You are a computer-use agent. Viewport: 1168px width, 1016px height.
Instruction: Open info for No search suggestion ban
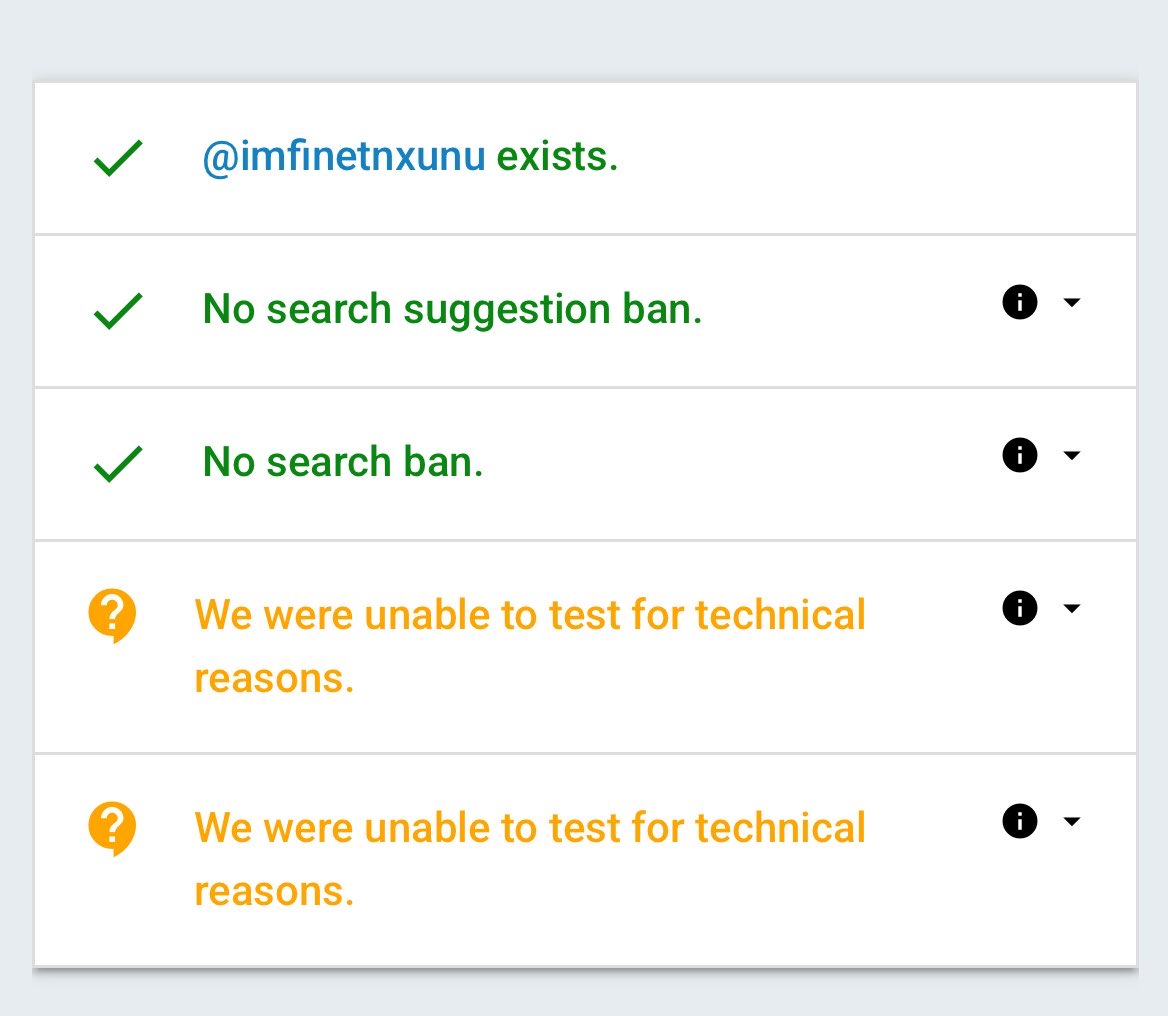(x=1019, y=302)
